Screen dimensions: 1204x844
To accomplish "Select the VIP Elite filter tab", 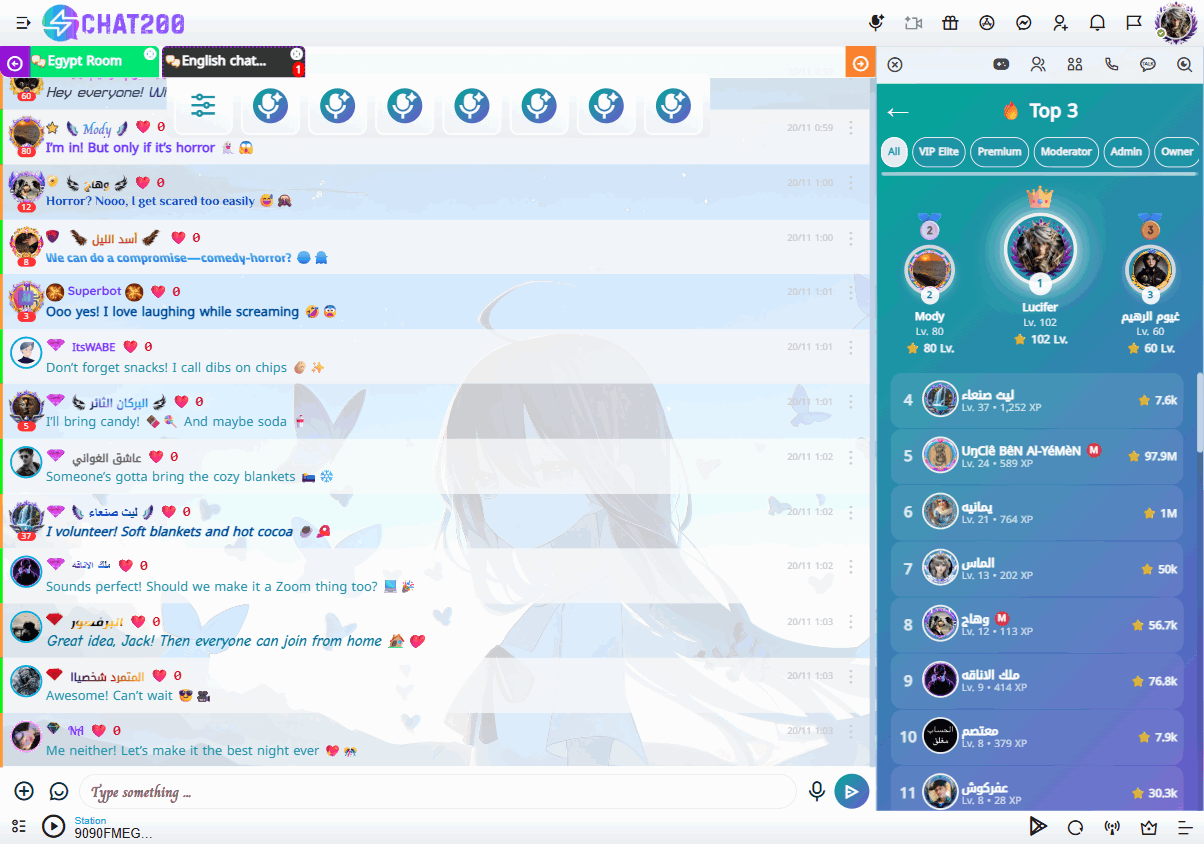I will pyautogui.click(x=937, y=152).
